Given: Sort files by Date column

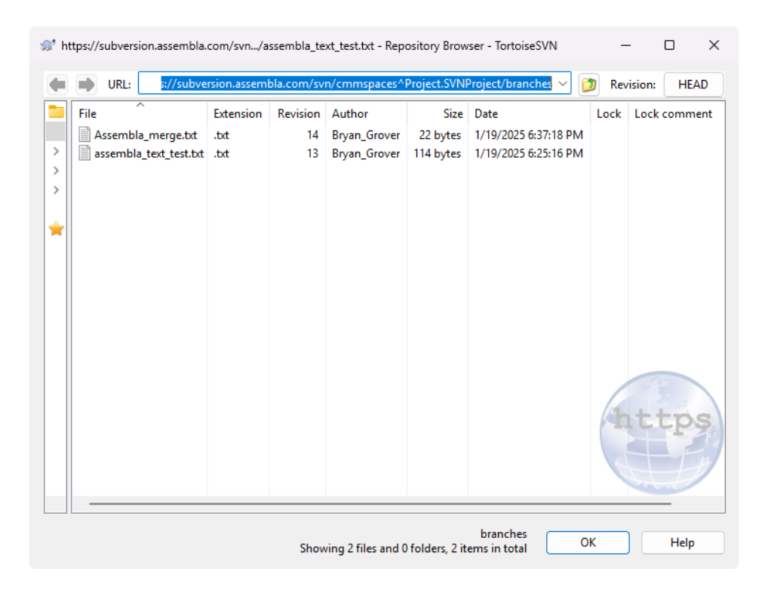Looking at the screenshot, I should point(486,114).
